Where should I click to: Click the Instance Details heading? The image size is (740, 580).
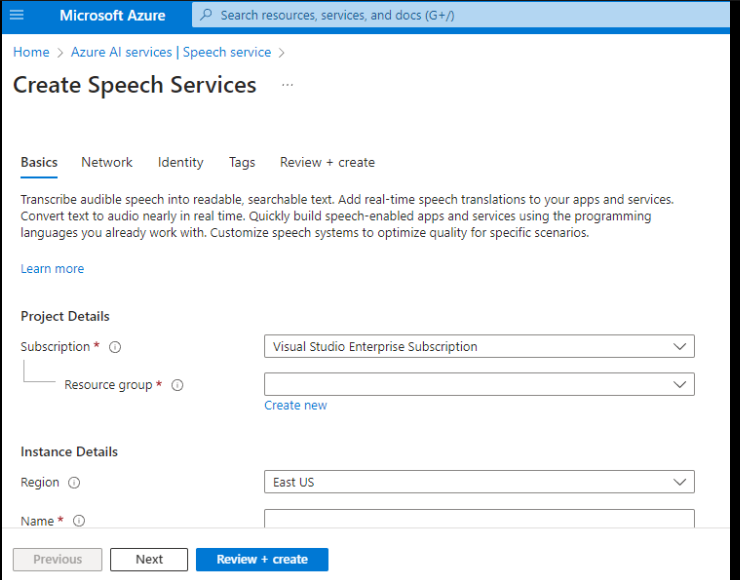click(x=69, y=452)
